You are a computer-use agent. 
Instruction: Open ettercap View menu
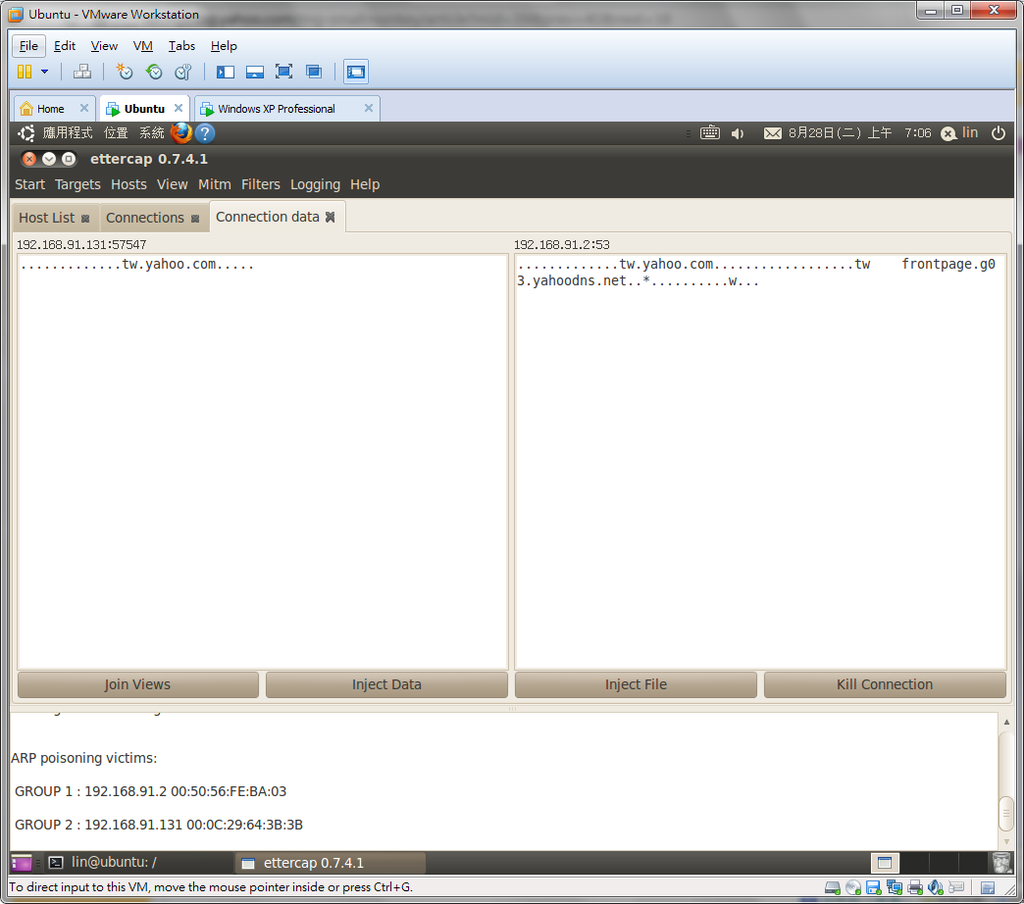coord(172,184)
